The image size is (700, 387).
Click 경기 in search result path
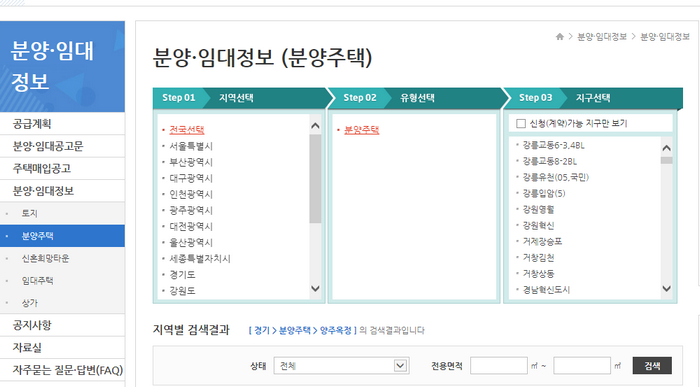(262, 330)
